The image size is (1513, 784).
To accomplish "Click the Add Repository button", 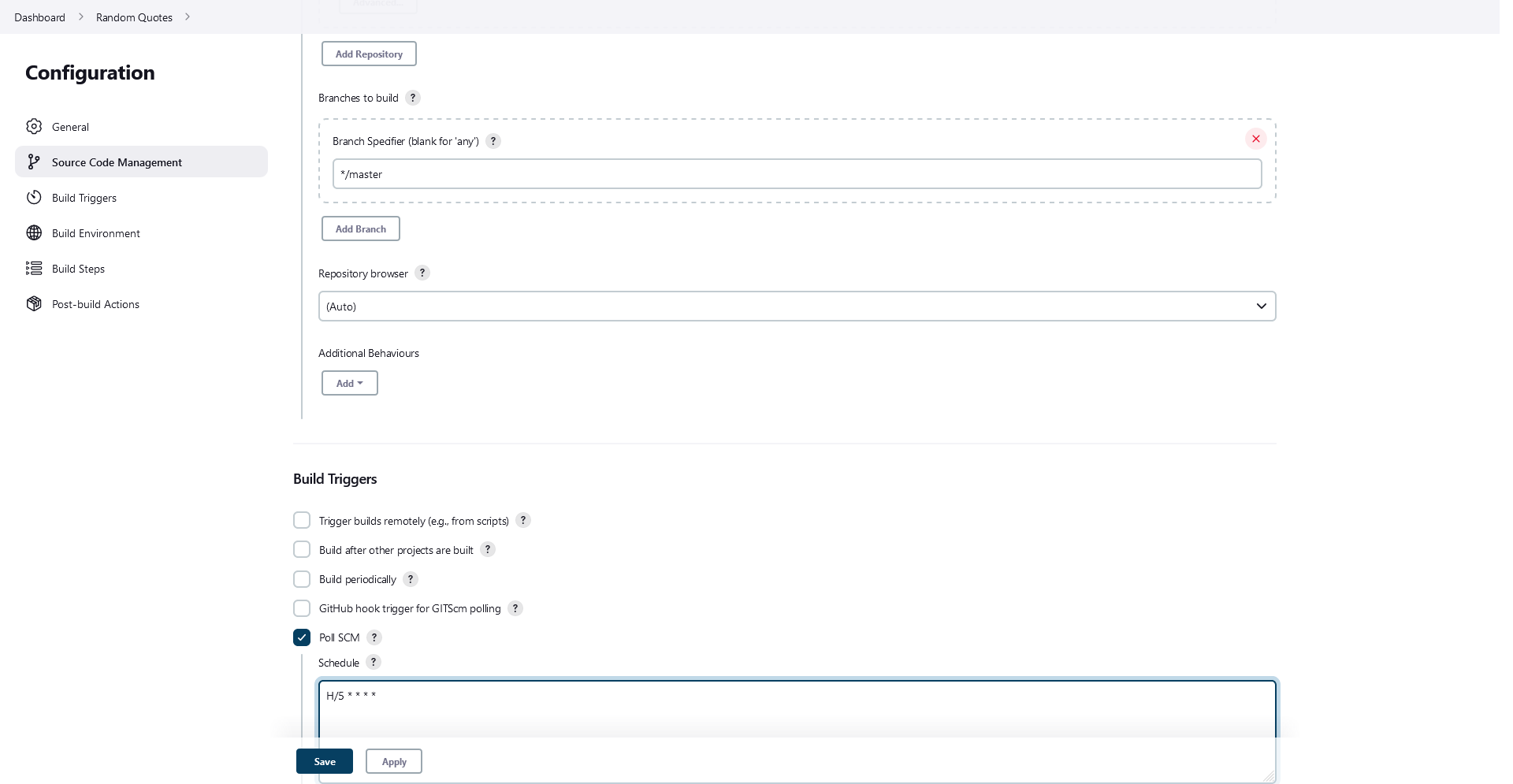I will click(x=369, y=54).
